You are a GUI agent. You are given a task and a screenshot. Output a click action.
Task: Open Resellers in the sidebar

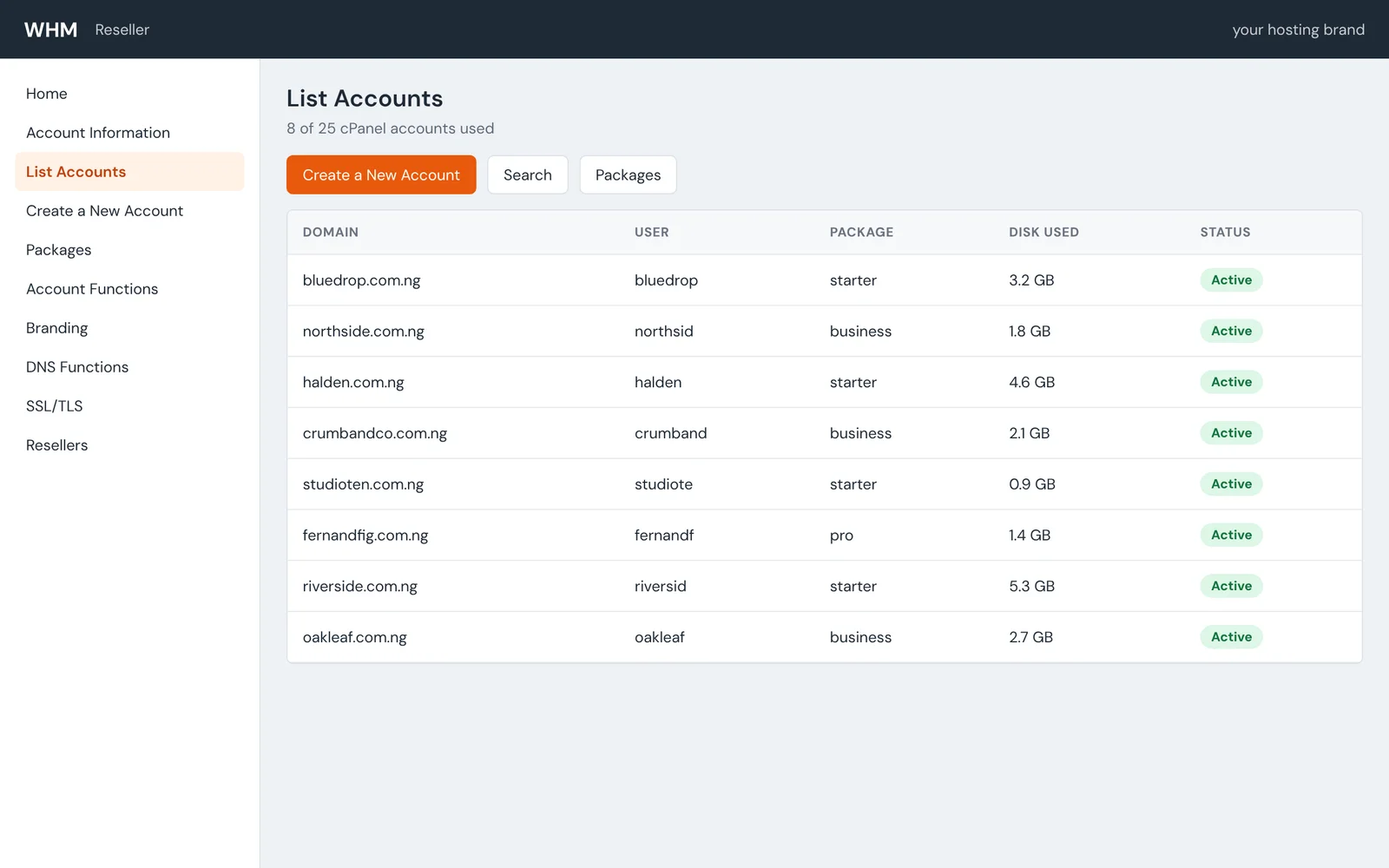(x=57, y=445)
